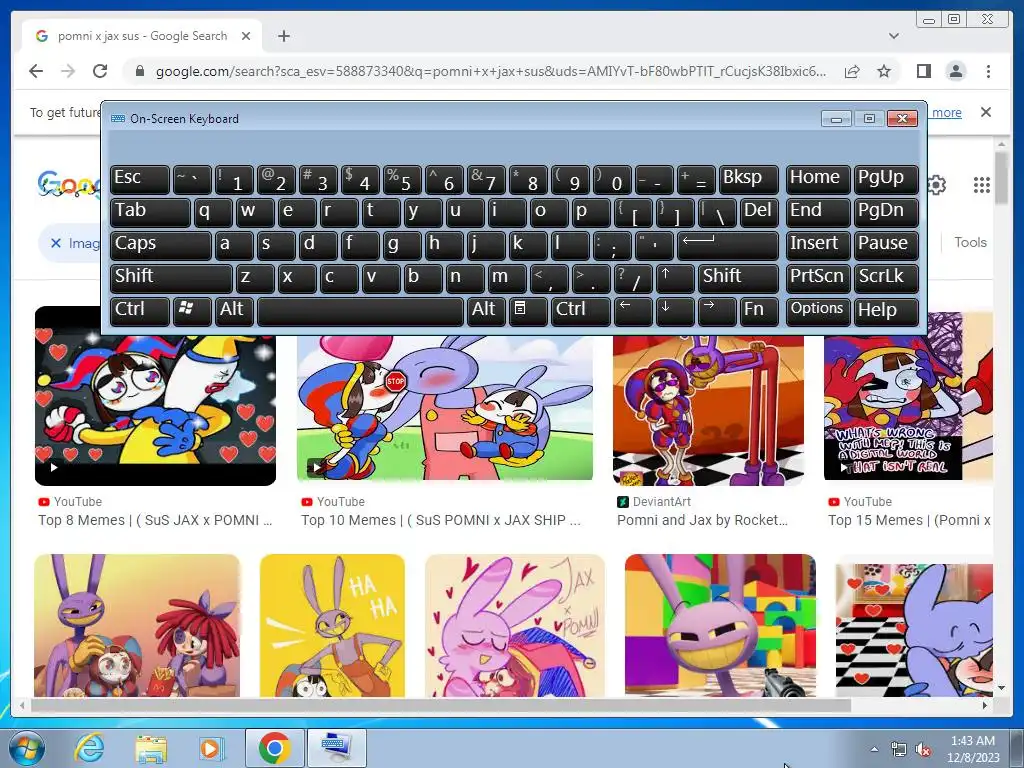Open Top 15 Memes Pomni x link
1024x768 pixels.
pos(909,520)
